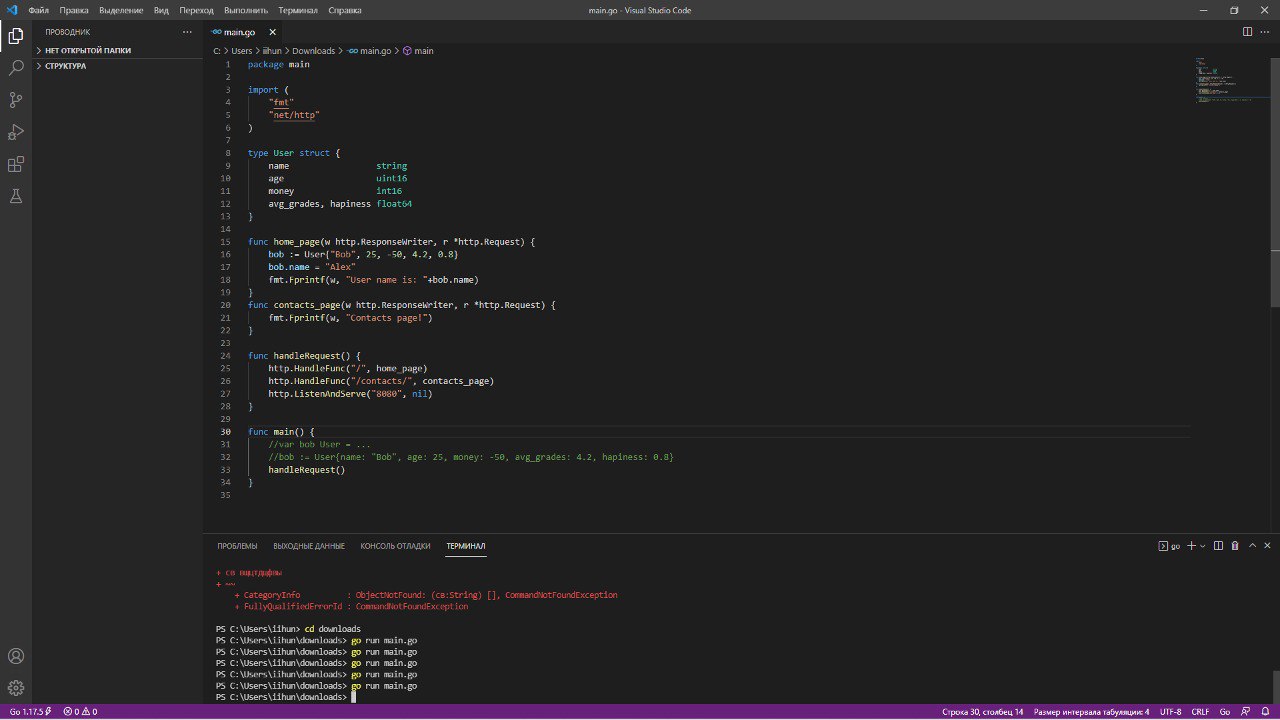This screenshot has height=720, width=1280.
Task: Open the Extensions view
Action: point(16,164)
